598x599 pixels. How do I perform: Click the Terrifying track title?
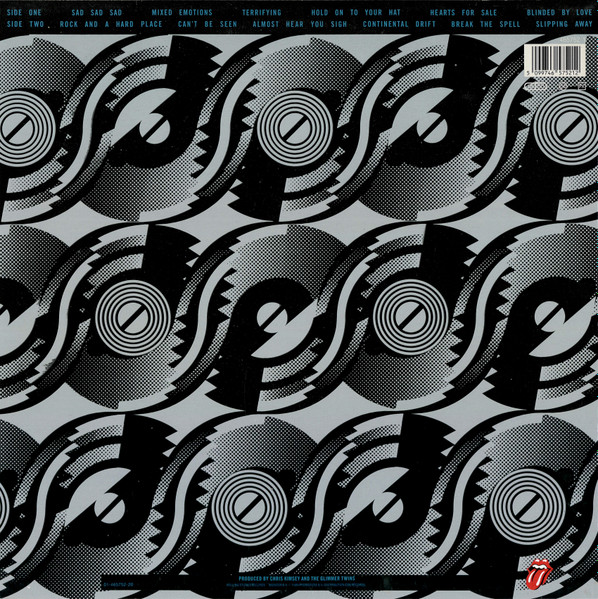tap(262, 13)
